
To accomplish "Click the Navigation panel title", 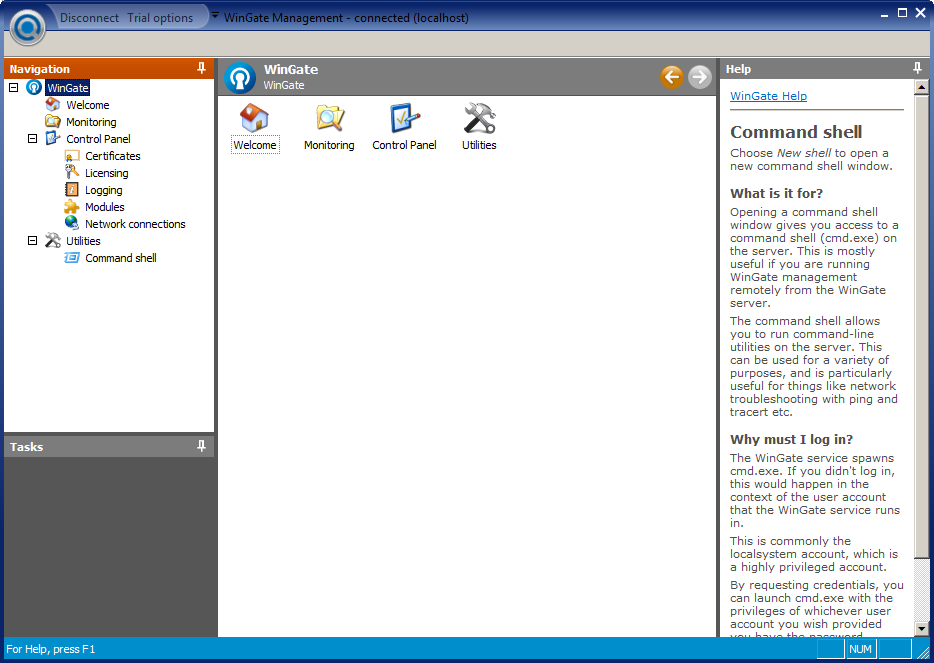I will (39, 69).
